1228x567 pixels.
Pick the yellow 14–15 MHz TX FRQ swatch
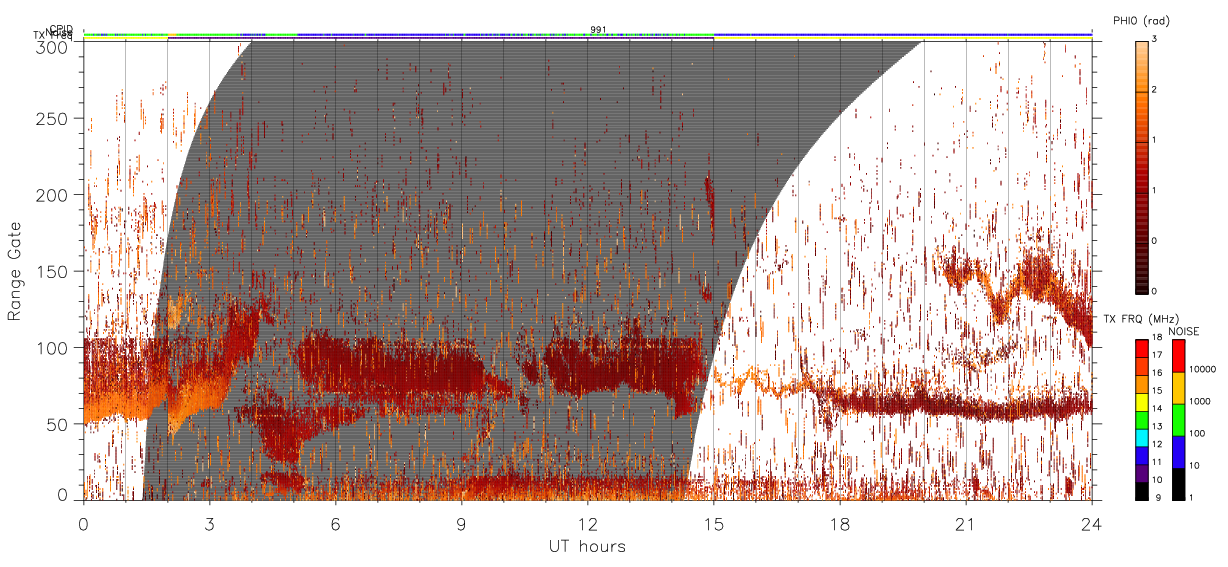pyautogui.click(x=1142, y=402)
